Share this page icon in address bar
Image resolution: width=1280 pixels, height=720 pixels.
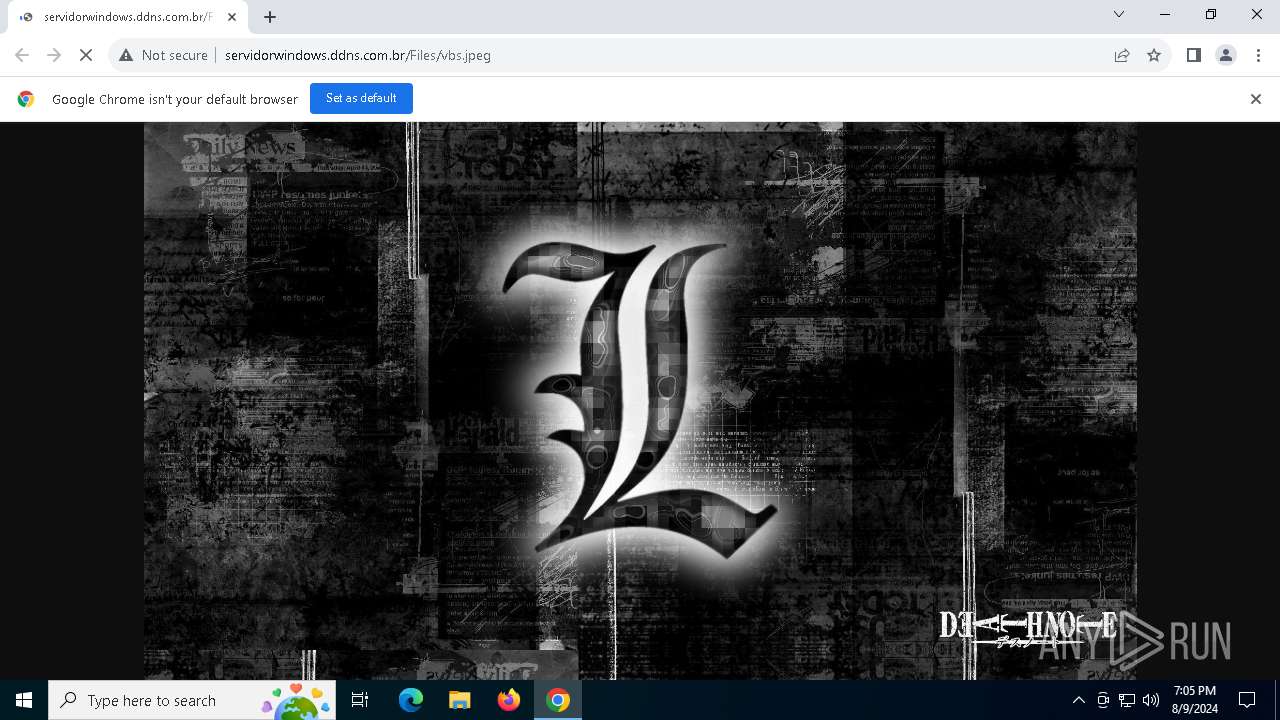click(1122, 55)
